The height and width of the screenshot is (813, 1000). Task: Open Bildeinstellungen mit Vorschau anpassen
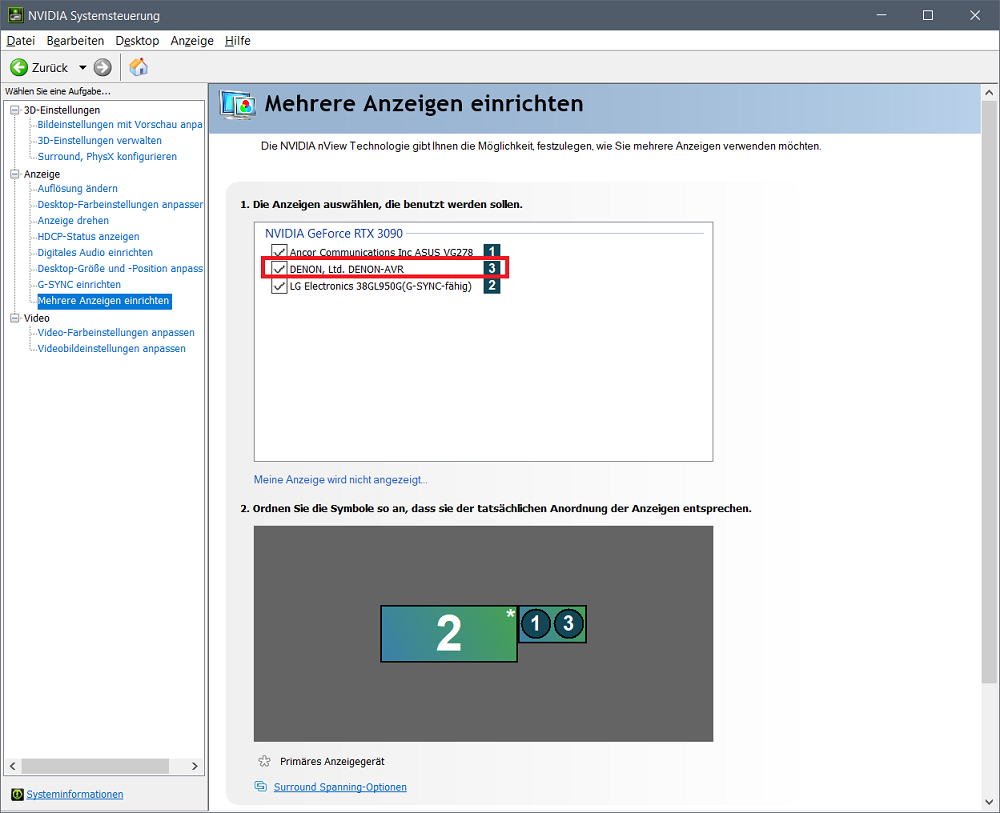120,124
